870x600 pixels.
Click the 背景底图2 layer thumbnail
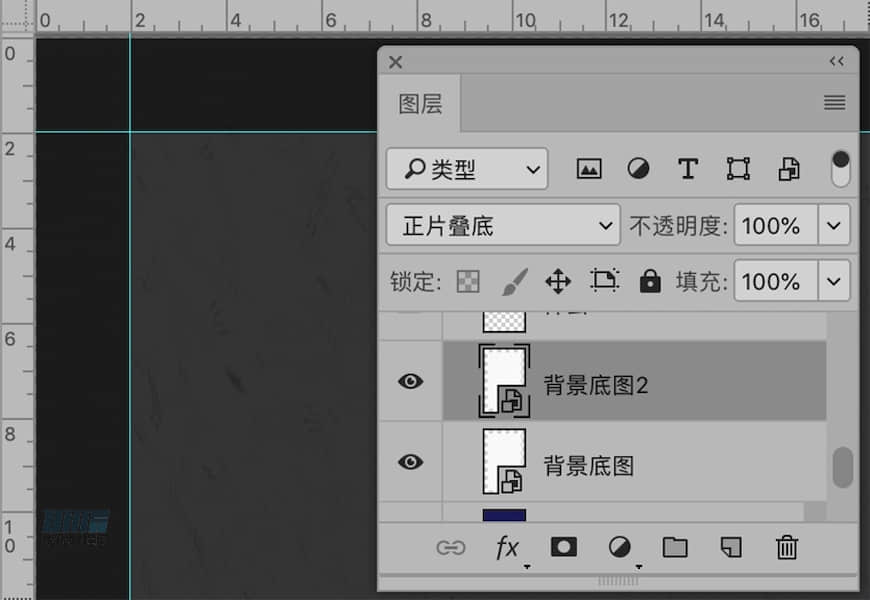point(504,381)
